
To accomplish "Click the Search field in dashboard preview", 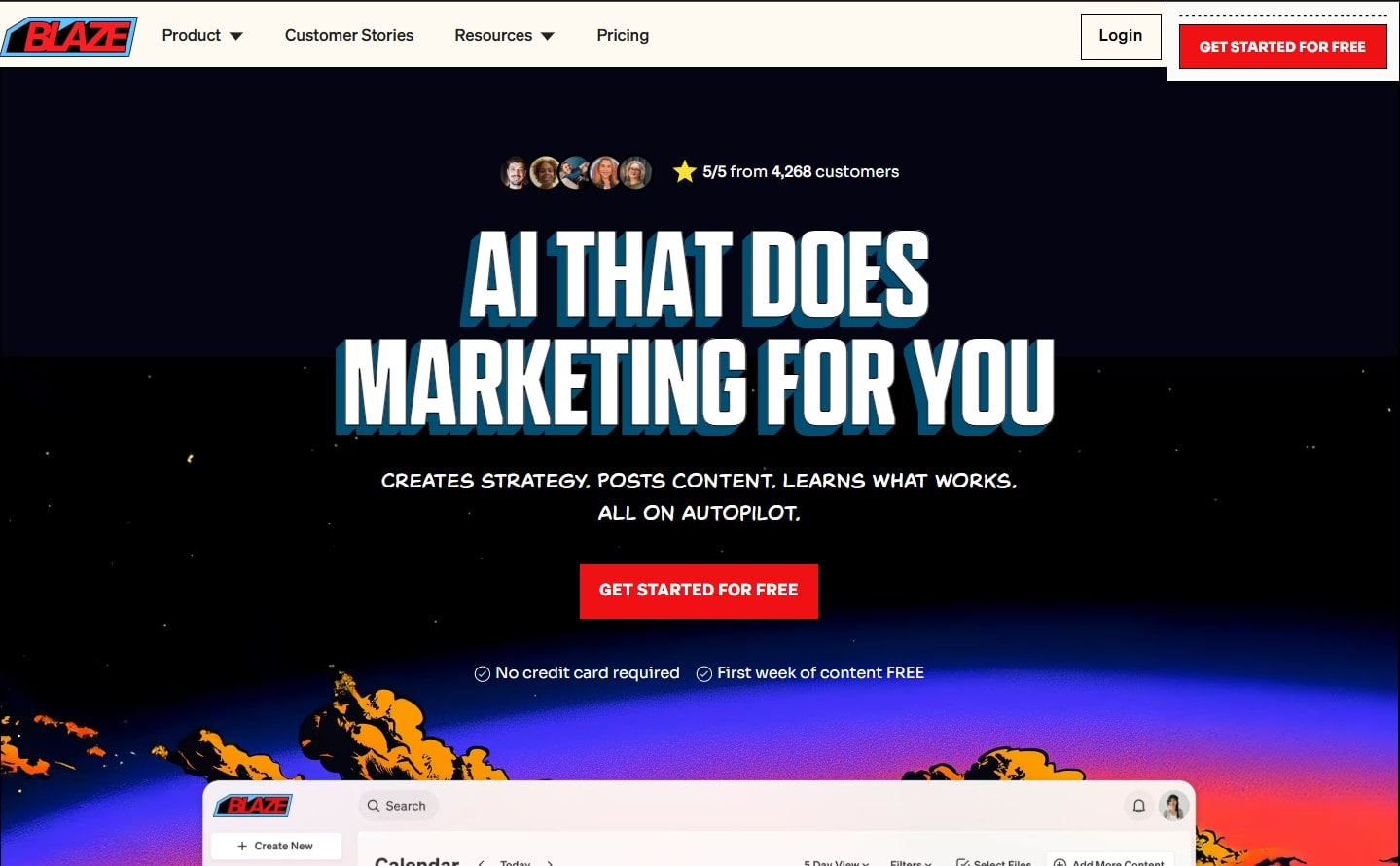I will pyautogui.click(x=399, y=806).
